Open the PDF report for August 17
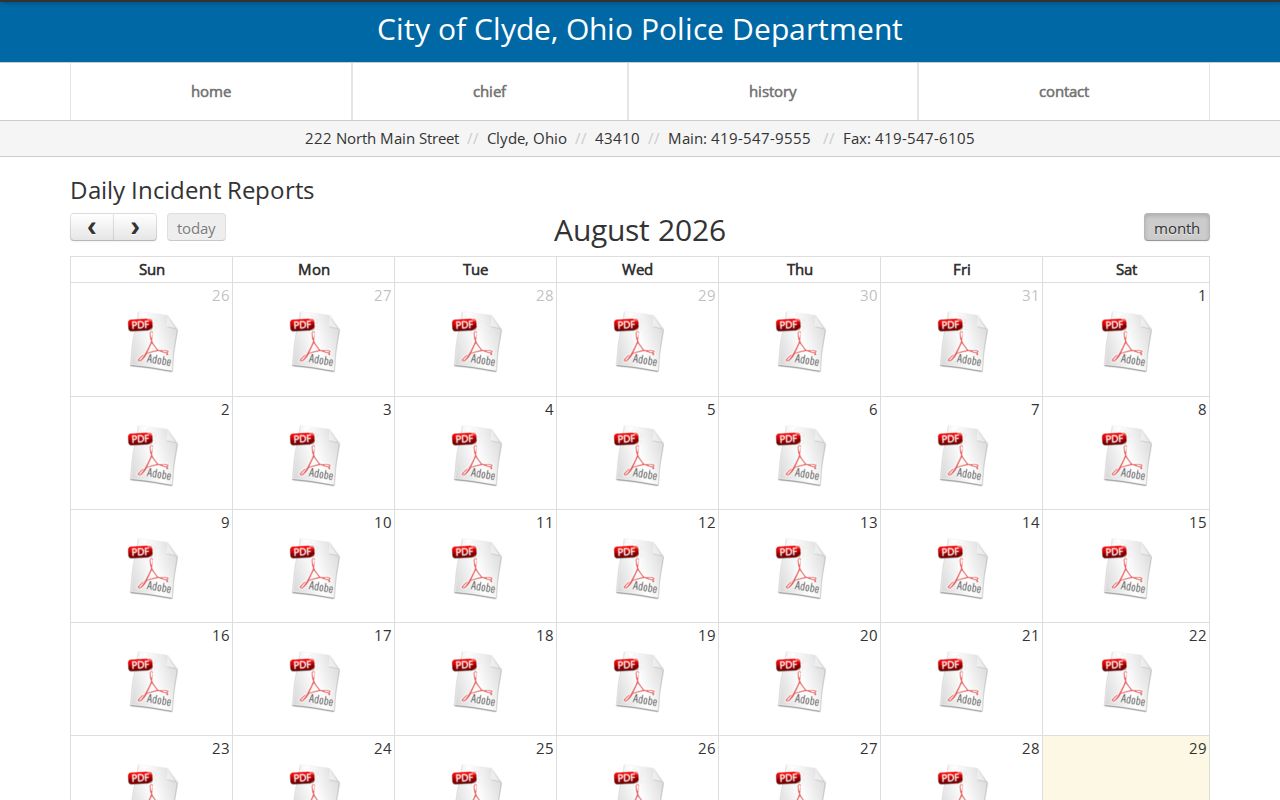 pyautogui.click(x=314, y=682)
